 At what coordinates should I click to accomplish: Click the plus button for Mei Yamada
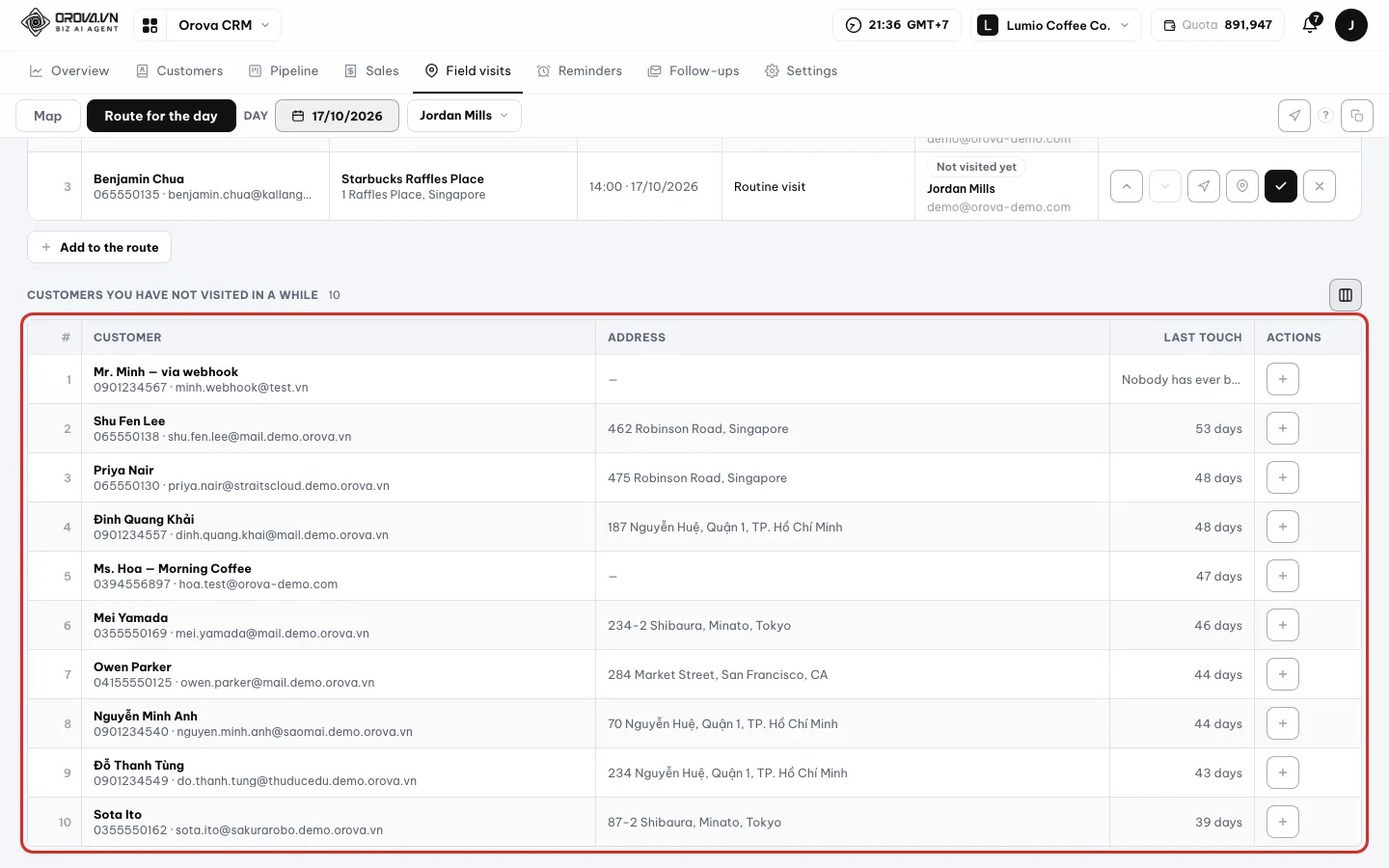[1283, 625]
